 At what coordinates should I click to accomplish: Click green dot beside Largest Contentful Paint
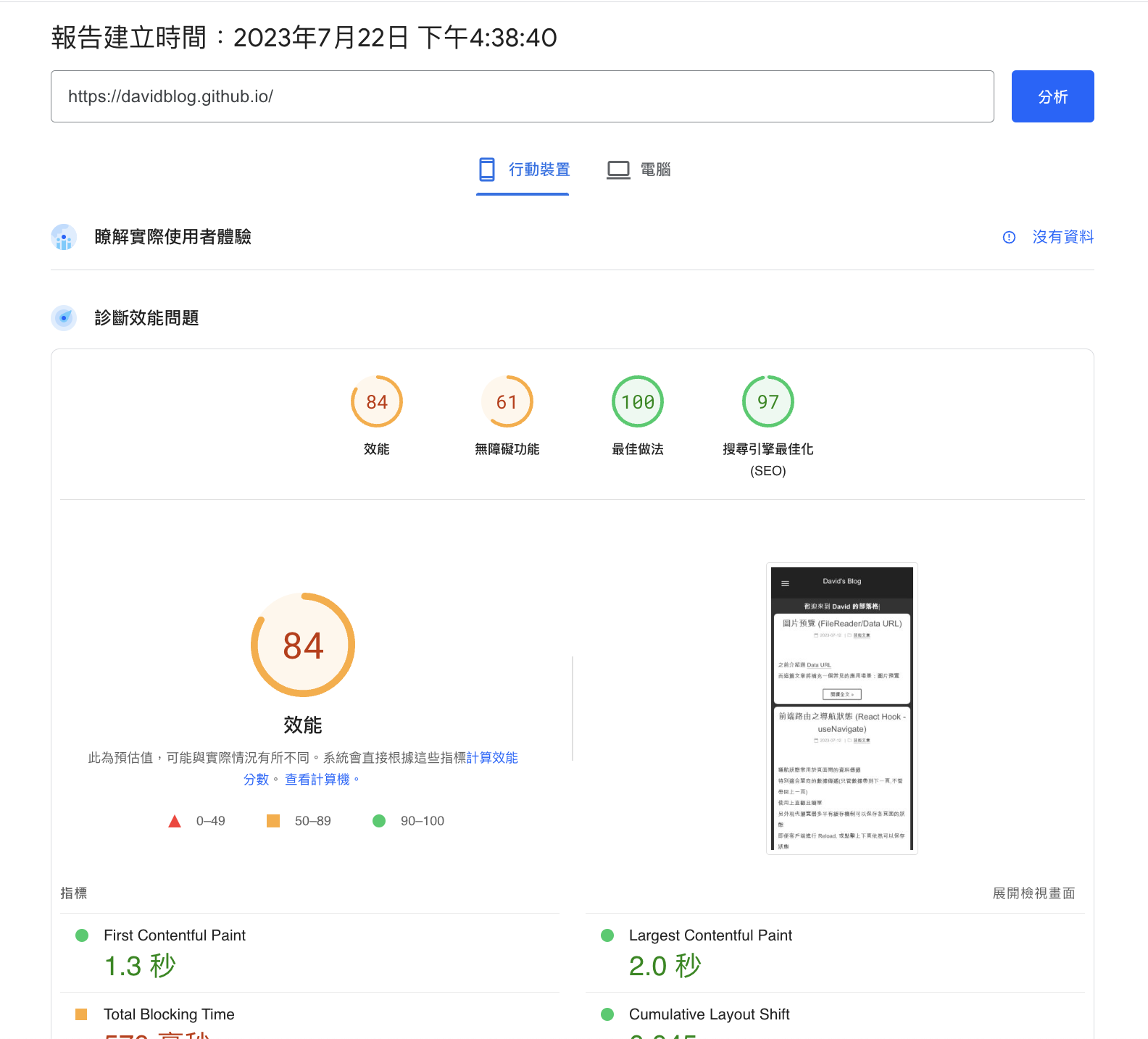point(607,935)
